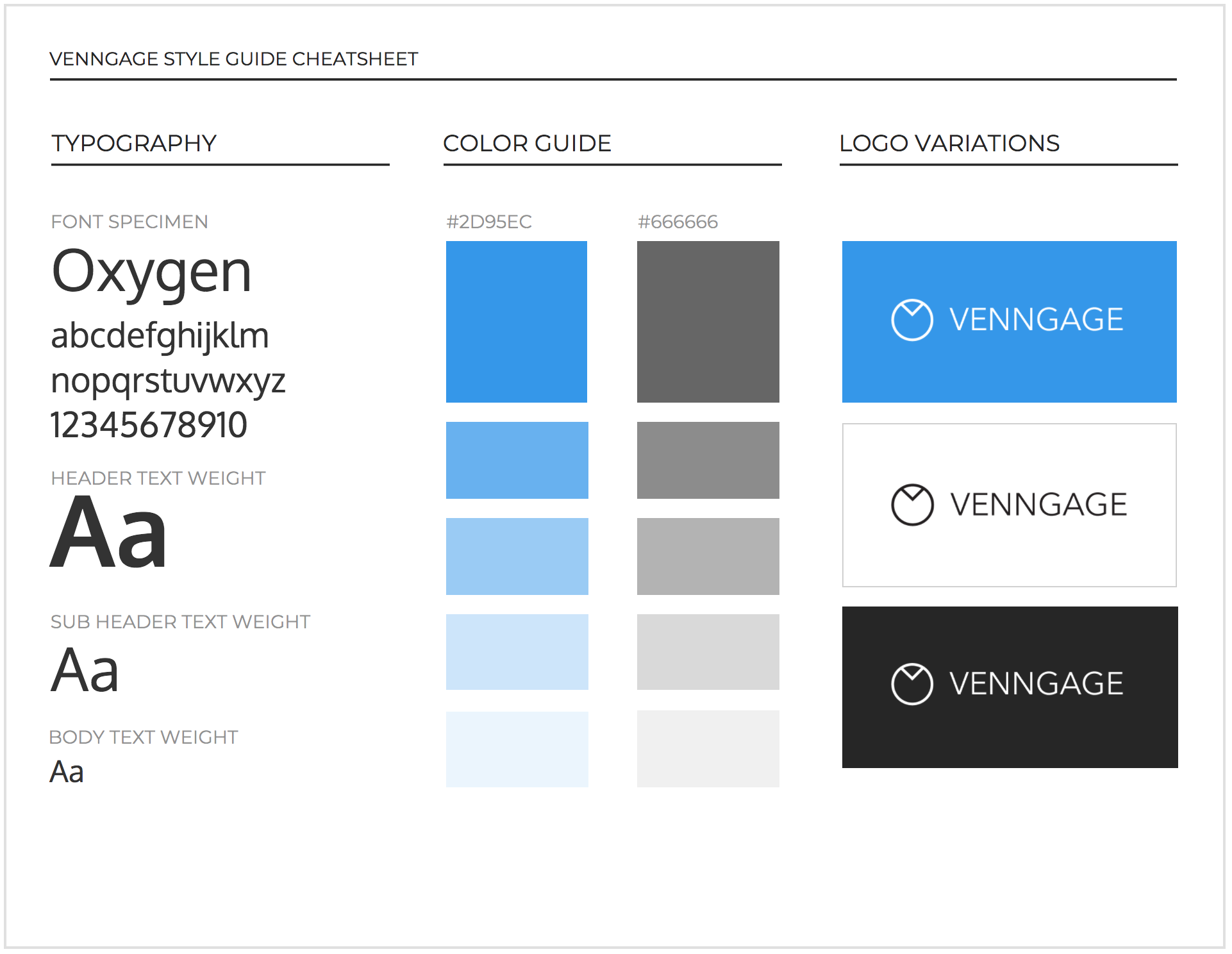Click the COLOR GUIDE section heading
Viewport: 1232px width, 954px height.
point(527,143)
